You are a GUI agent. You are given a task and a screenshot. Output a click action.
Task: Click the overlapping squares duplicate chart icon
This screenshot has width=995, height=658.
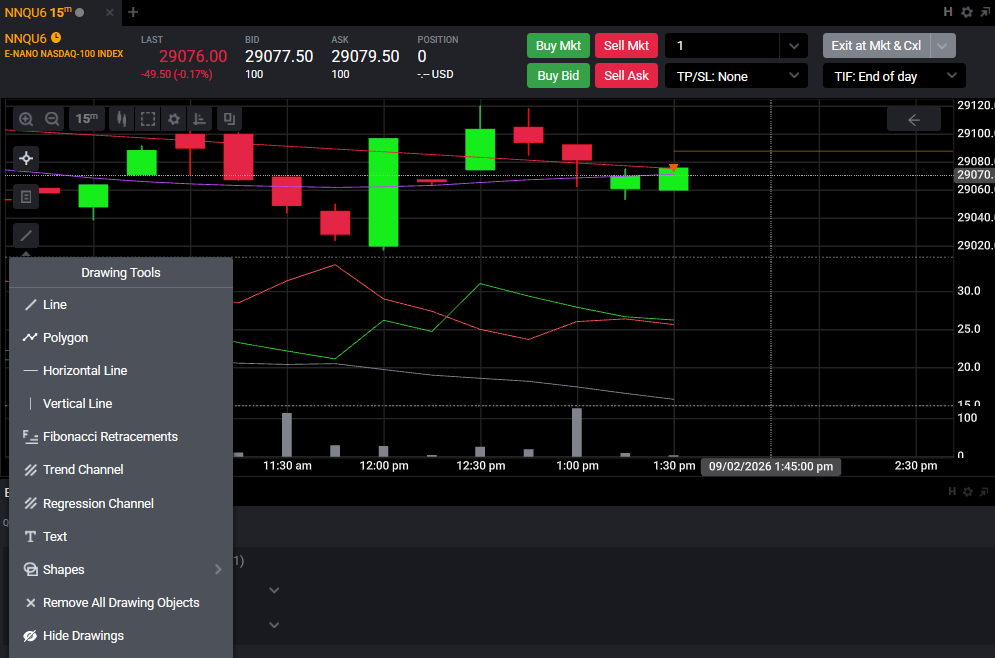point(229,119)
